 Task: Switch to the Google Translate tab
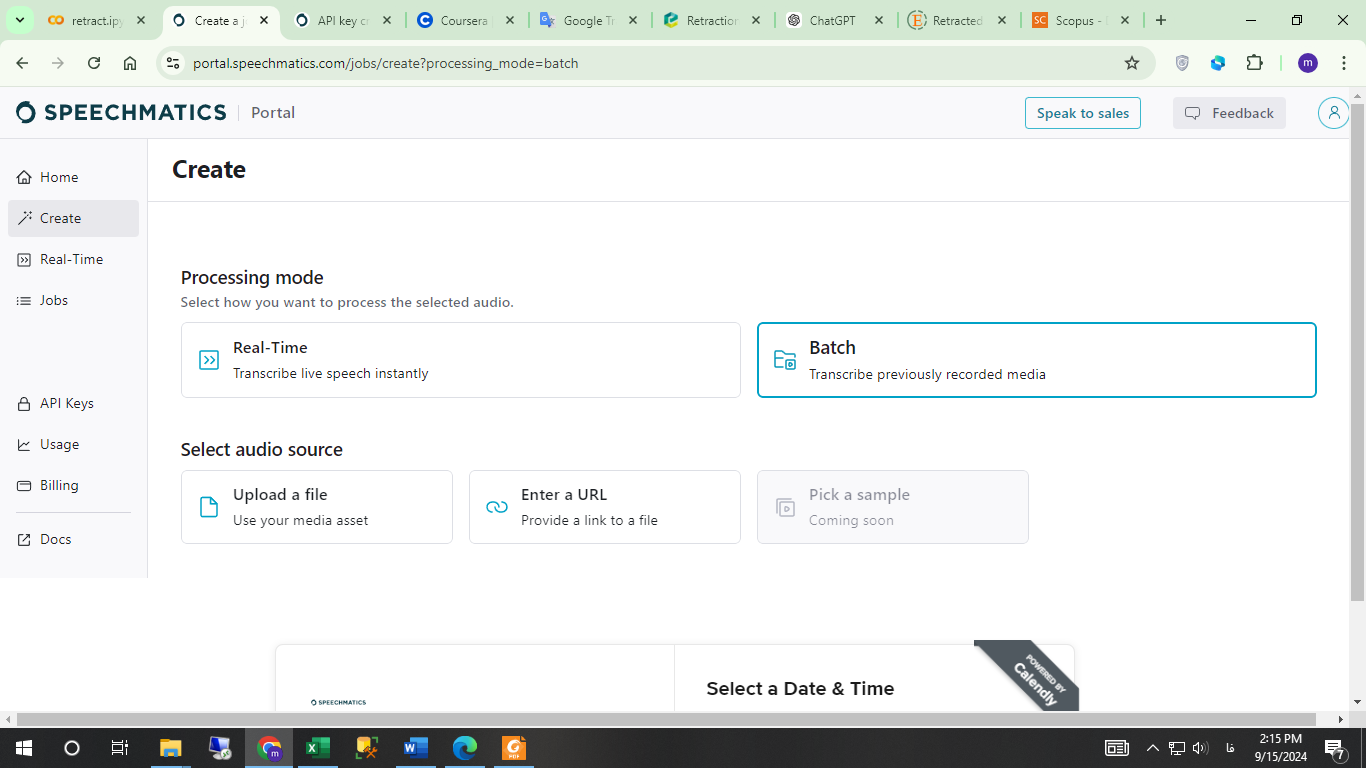coord(589,20)
